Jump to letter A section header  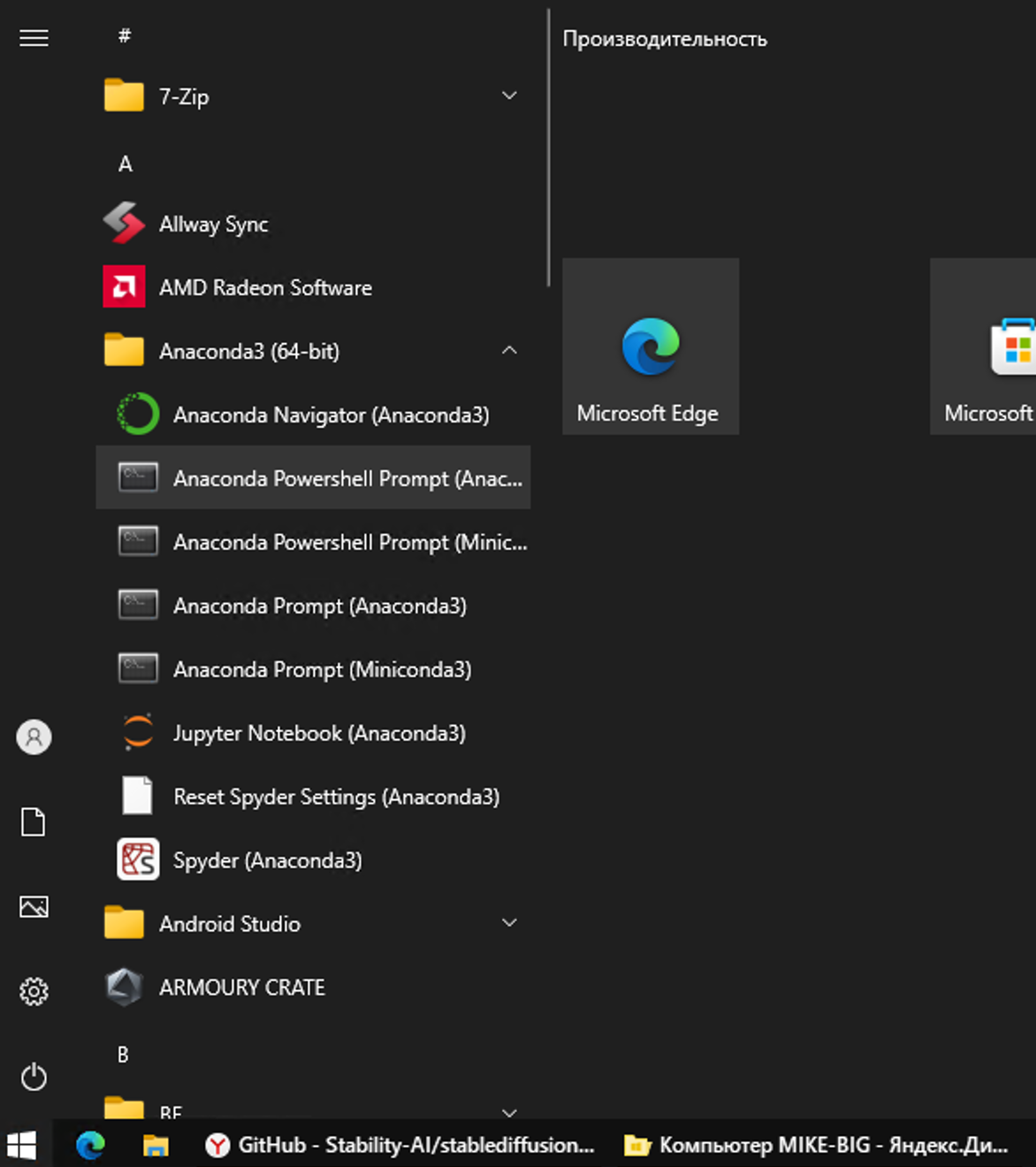[x=126, y=164]
